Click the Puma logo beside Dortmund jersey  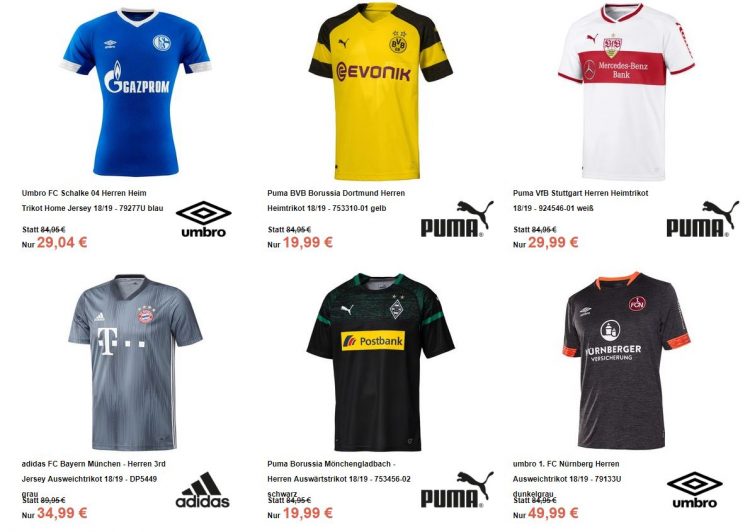click(457, 219)
